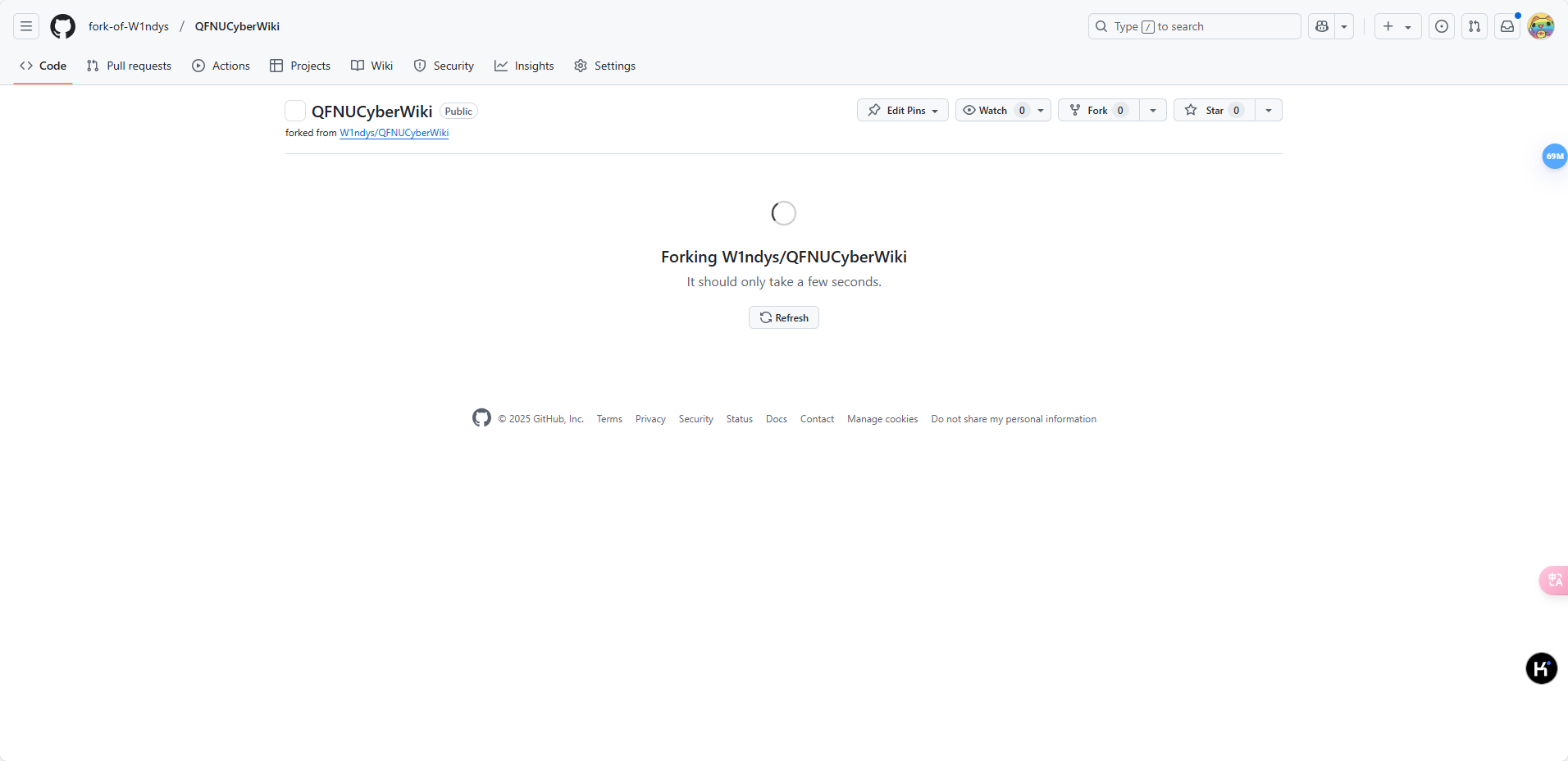Click the 'It should only take a few seconds.' text

(784, 282)
